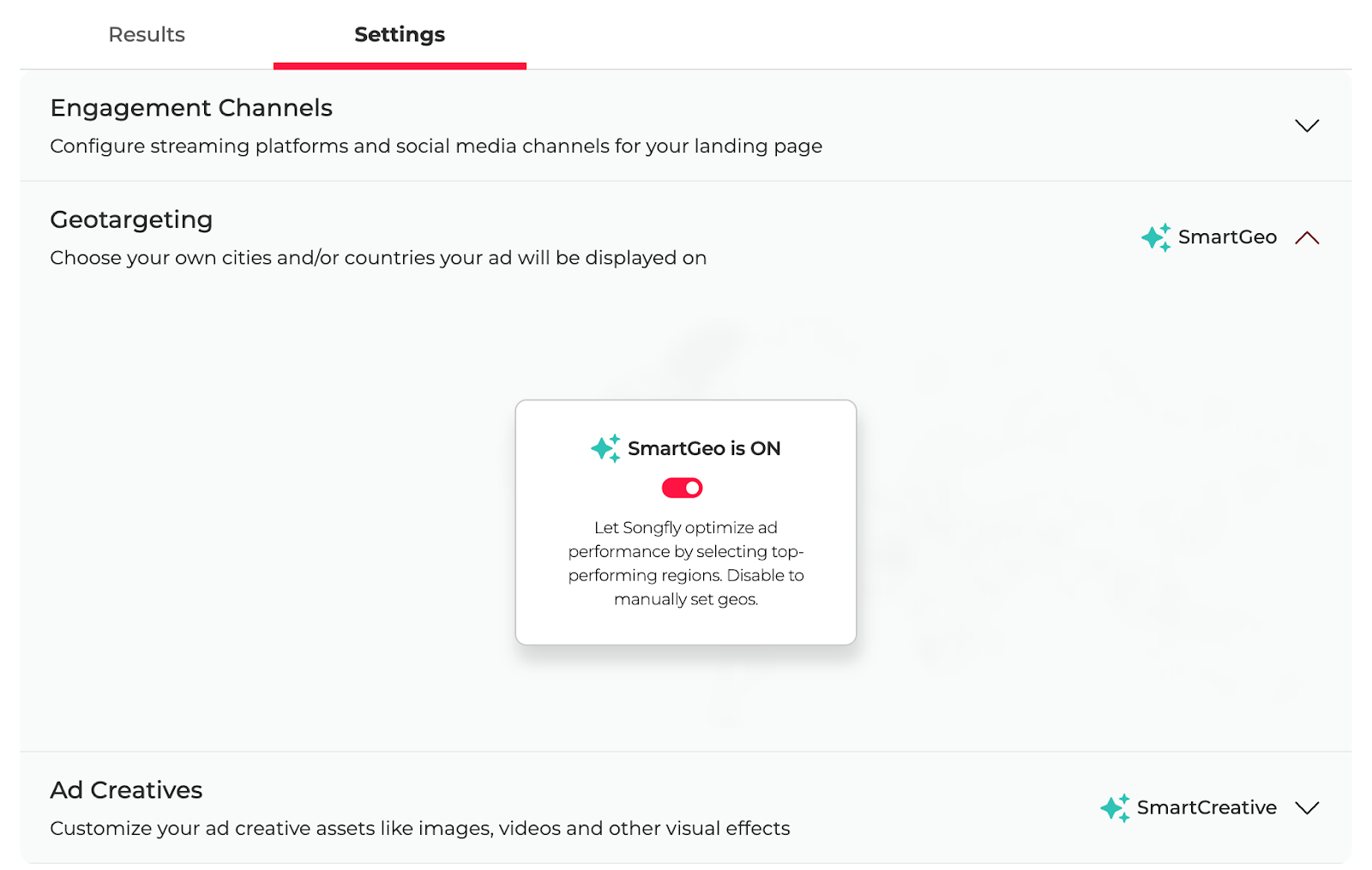Click the SmartCreative sparkle icon
Viewport: 1372px width, 870px height.
click(x=1115, y=807)
